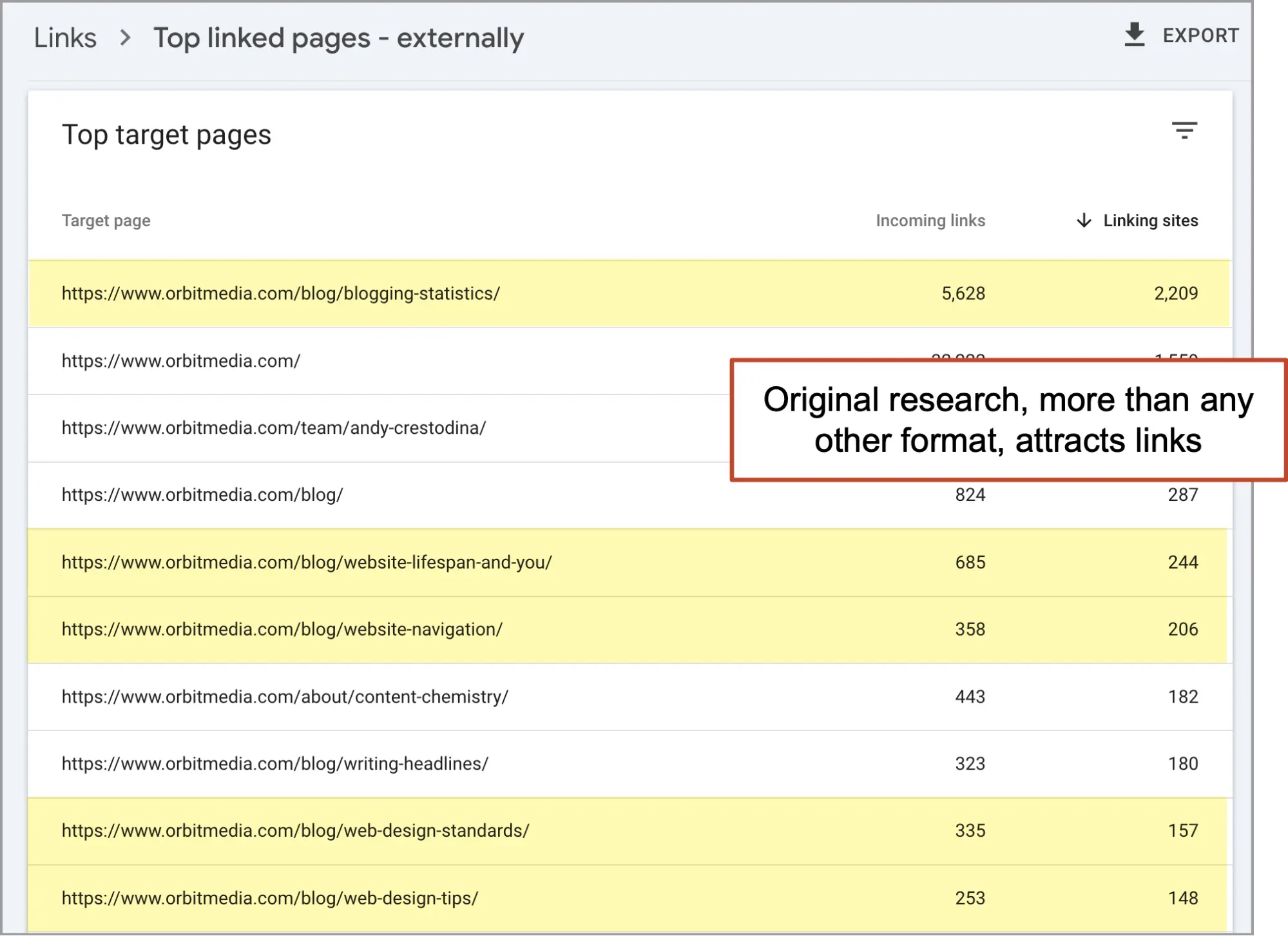Screen dimensions: 1288x936
Task: Click the Original research annotation box
Action: (x=1007, y=420)
